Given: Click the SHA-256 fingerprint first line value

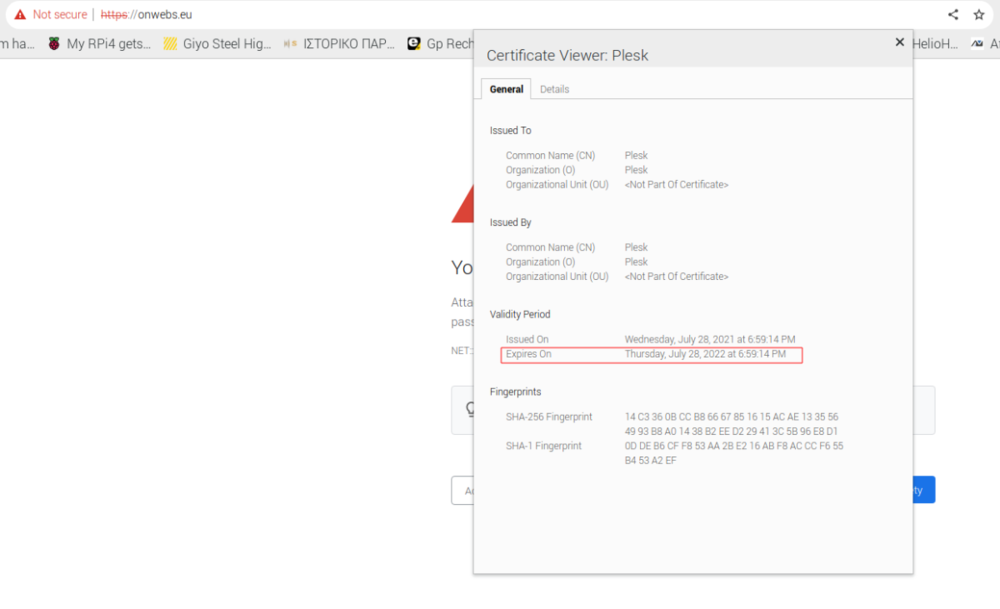Looking at the screenshot, I should [x=731, y=416].
